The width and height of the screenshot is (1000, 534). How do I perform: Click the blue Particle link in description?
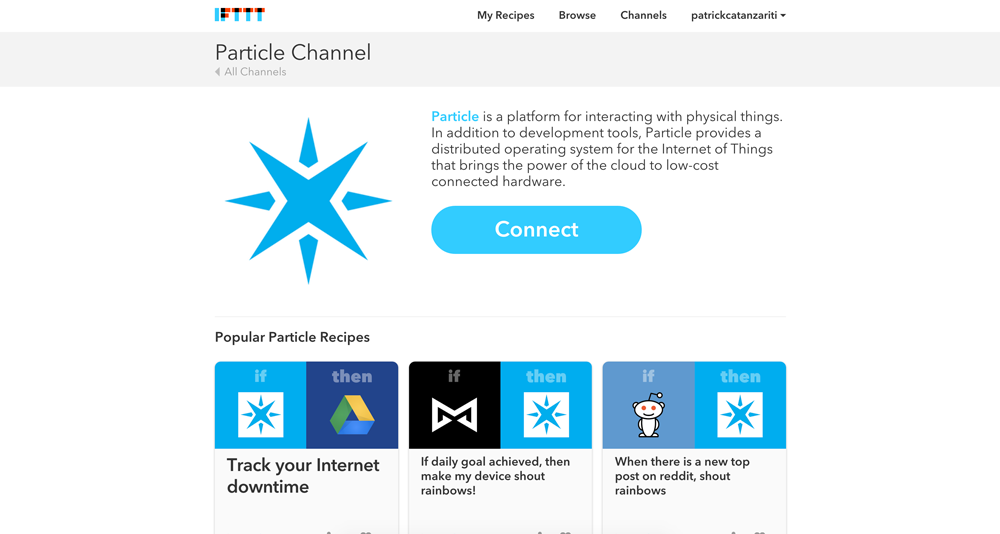[x=455, y=116]
